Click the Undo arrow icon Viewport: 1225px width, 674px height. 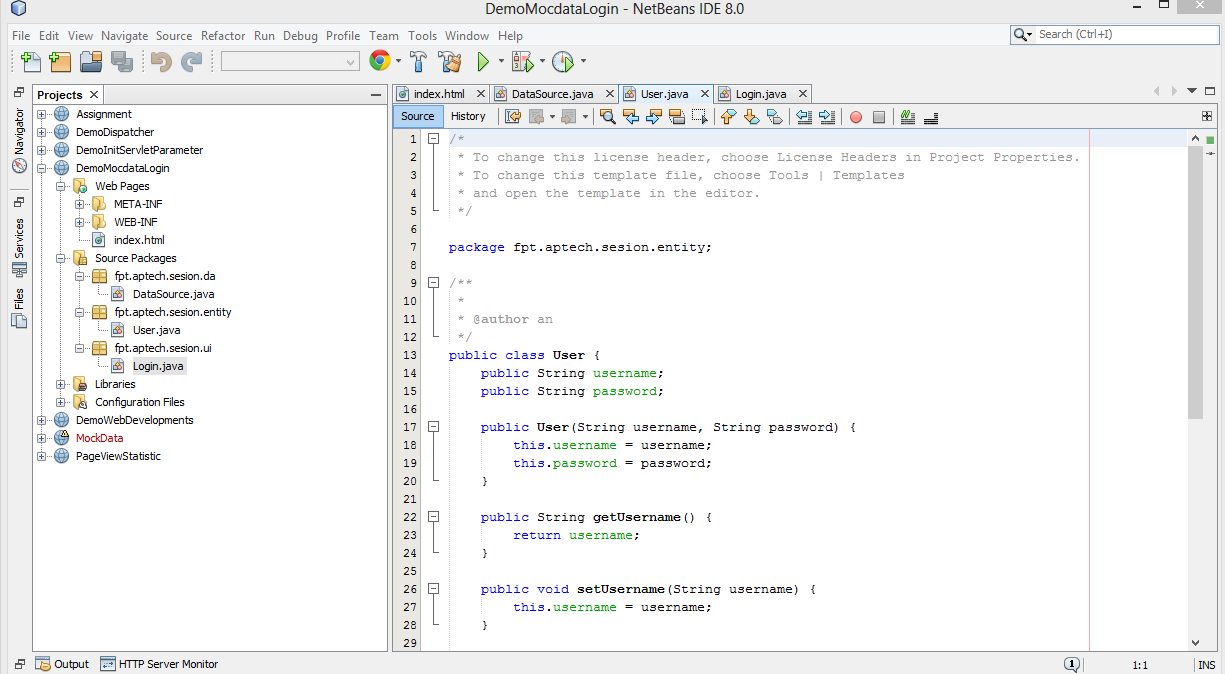pos(161,62)
